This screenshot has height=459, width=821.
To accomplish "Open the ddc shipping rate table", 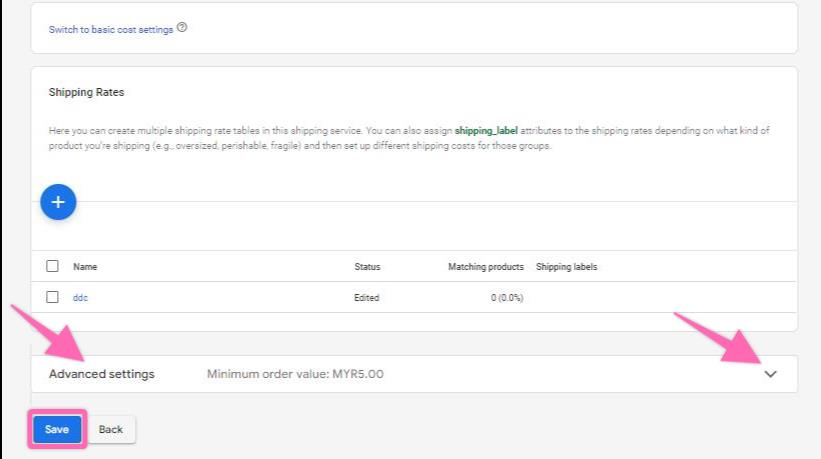I will coord(81,298).
